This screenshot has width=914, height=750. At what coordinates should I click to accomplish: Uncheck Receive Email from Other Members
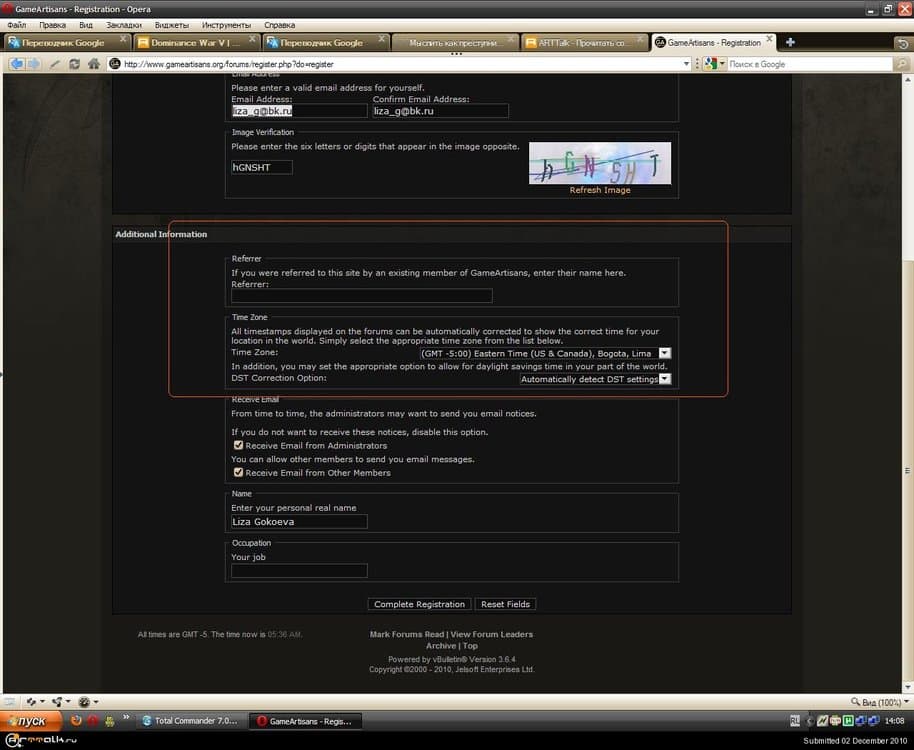(238, 473)
